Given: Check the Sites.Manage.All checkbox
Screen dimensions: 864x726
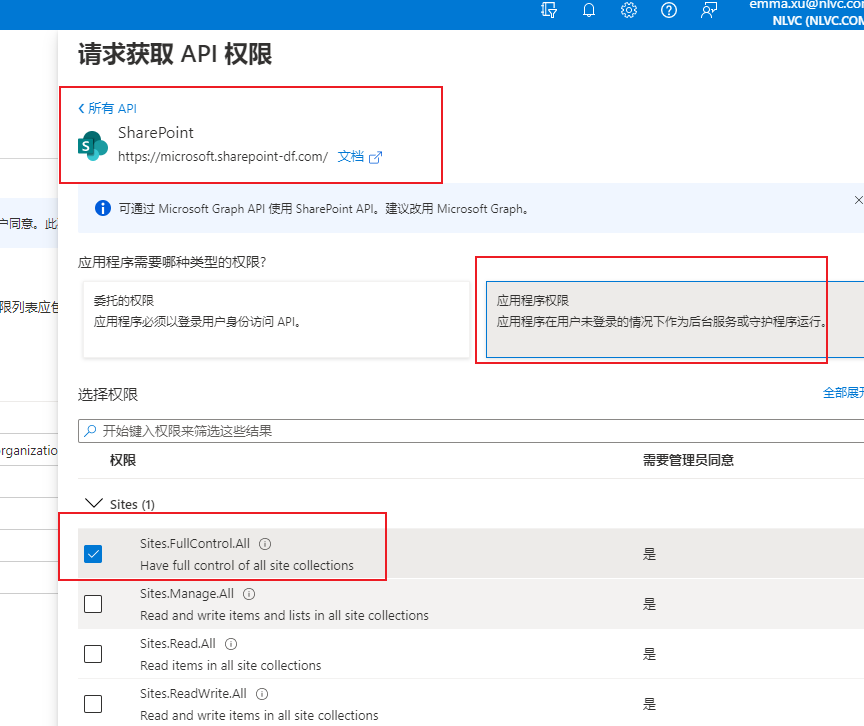Looking at the screenshot, I should point(93,604).
